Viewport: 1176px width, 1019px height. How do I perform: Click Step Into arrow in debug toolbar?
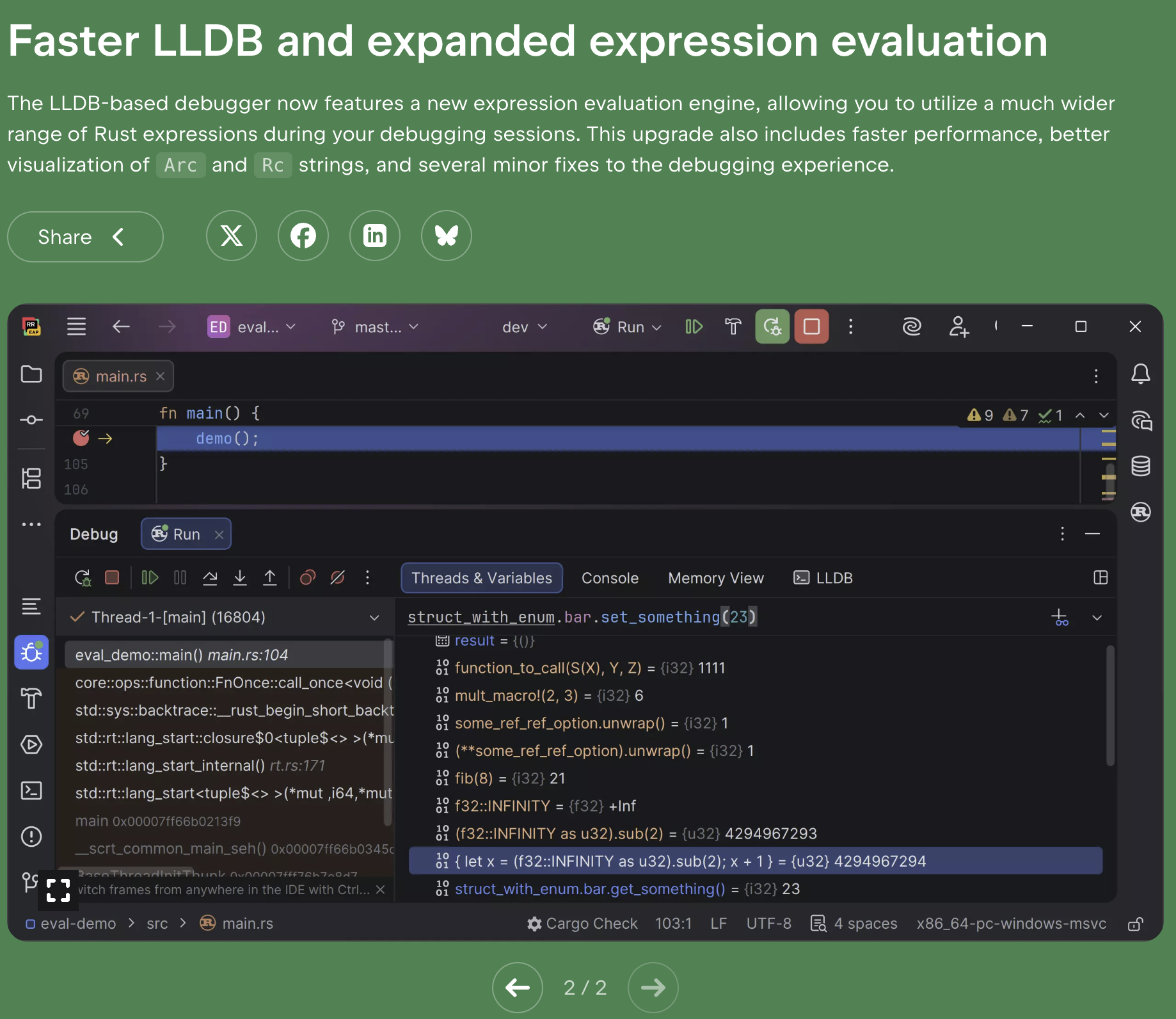[x=240, y=578]
